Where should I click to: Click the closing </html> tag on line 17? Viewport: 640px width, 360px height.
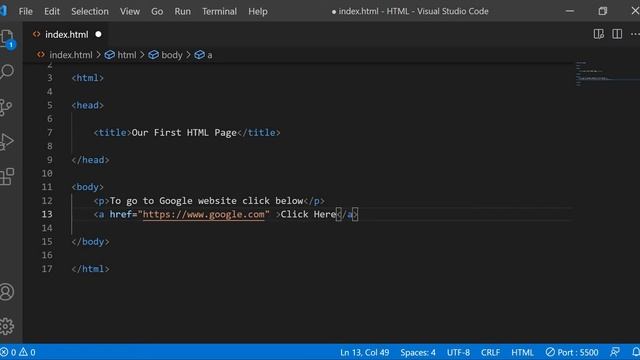tap(90, 269)
